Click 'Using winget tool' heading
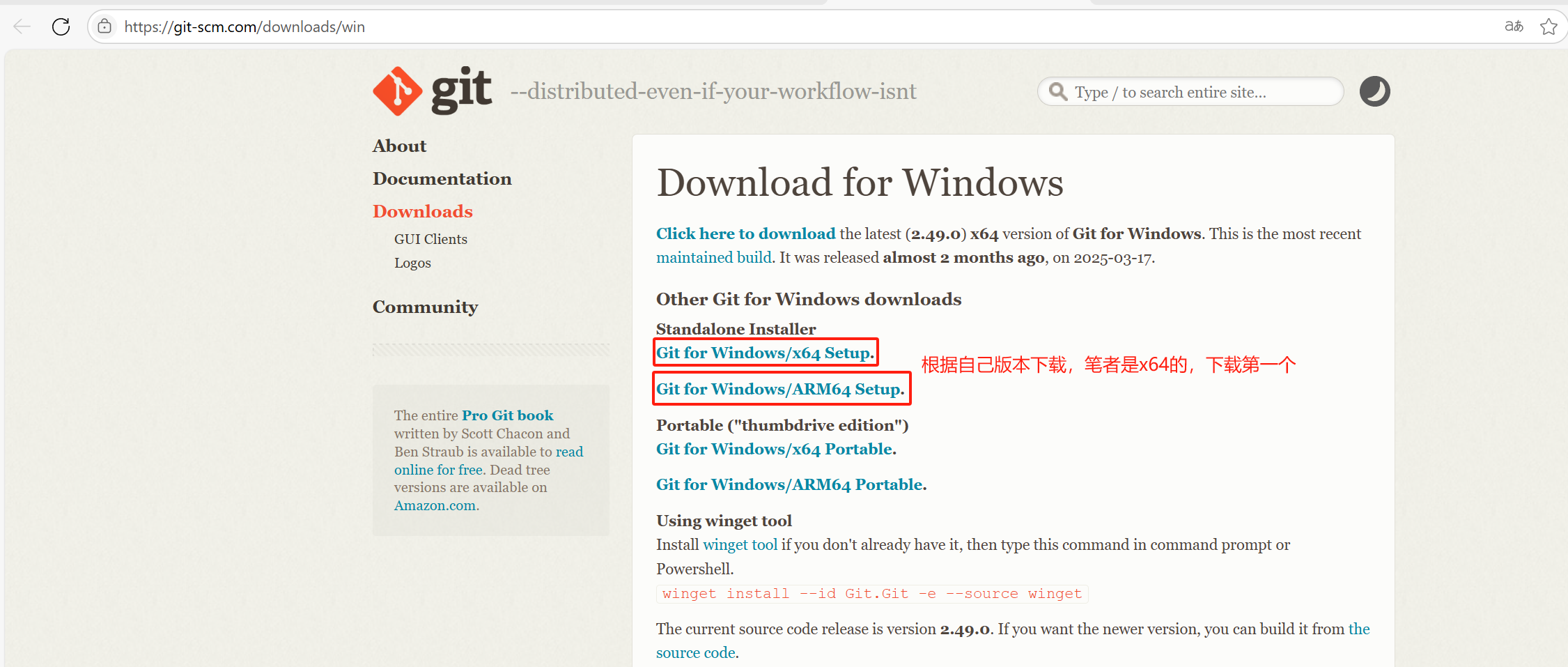This screenshot has height=667, width=1568. [724, 521]
